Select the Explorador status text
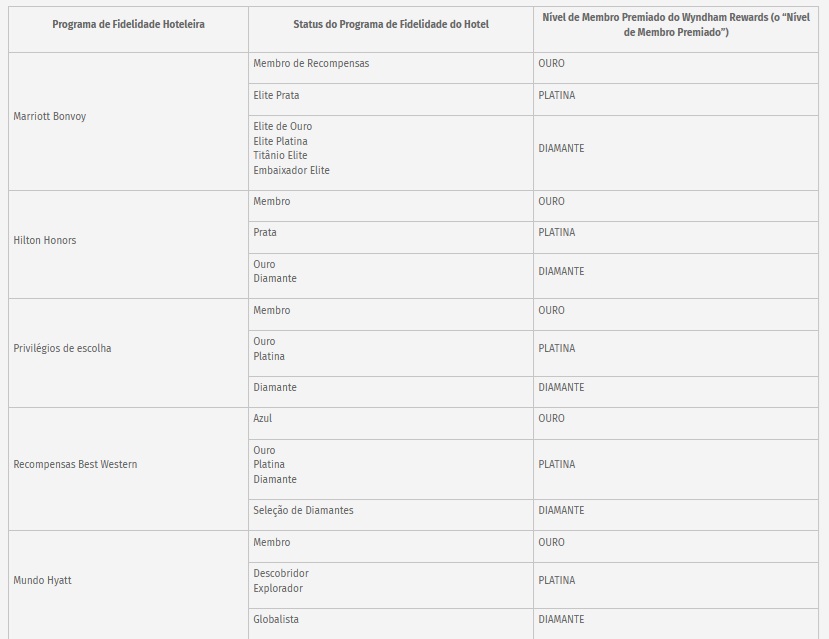Viewport: 829px width, 639px height. [278, 589]
